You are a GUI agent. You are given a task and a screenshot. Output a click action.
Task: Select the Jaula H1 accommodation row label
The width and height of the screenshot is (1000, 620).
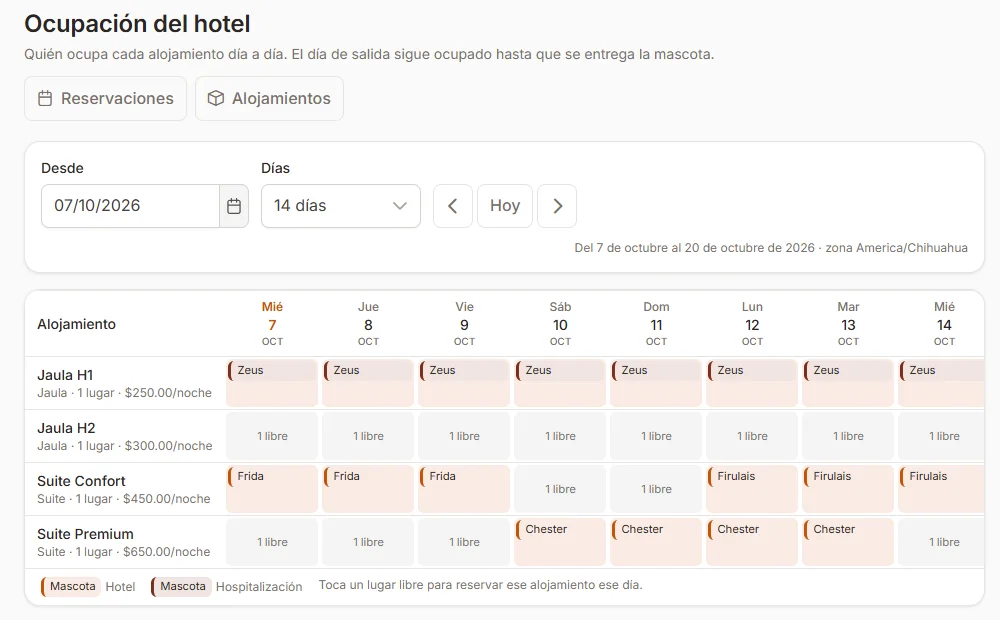124,383
